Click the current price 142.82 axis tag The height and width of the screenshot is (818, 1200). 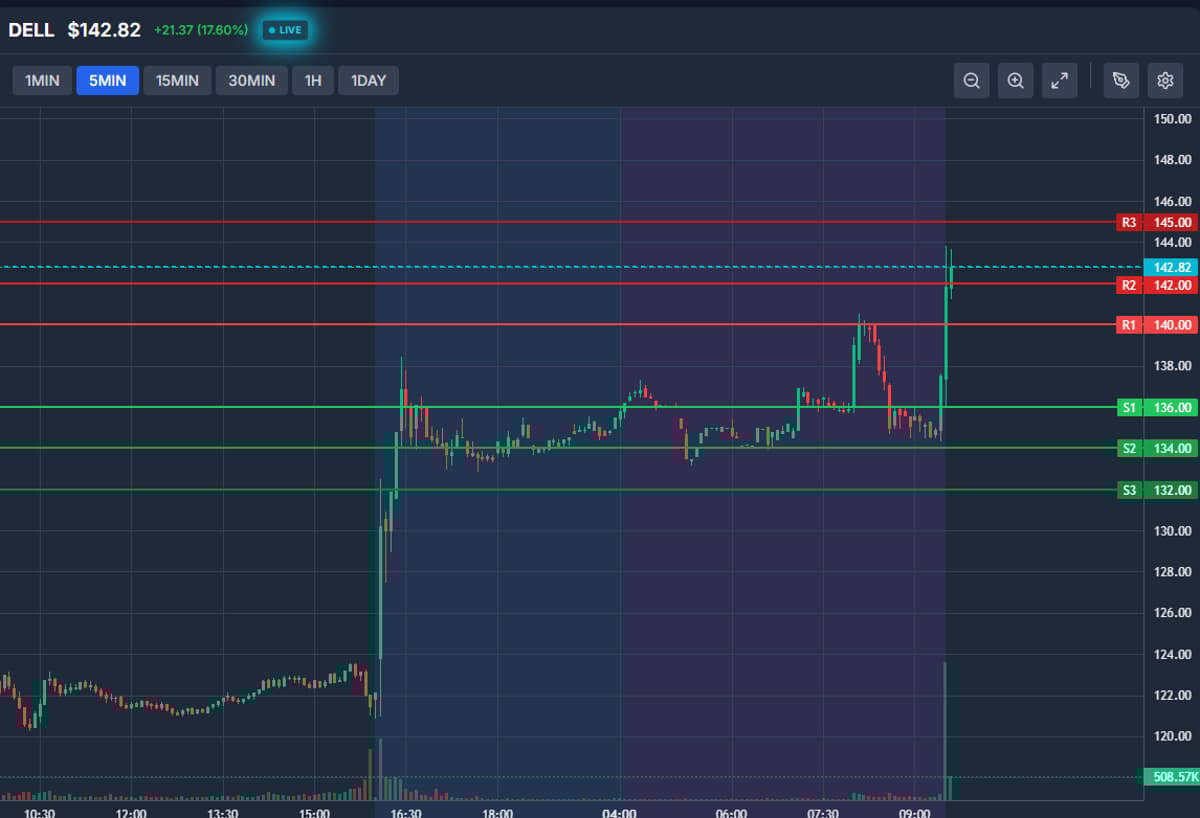pyautogui.click(x=1172, y=267)
